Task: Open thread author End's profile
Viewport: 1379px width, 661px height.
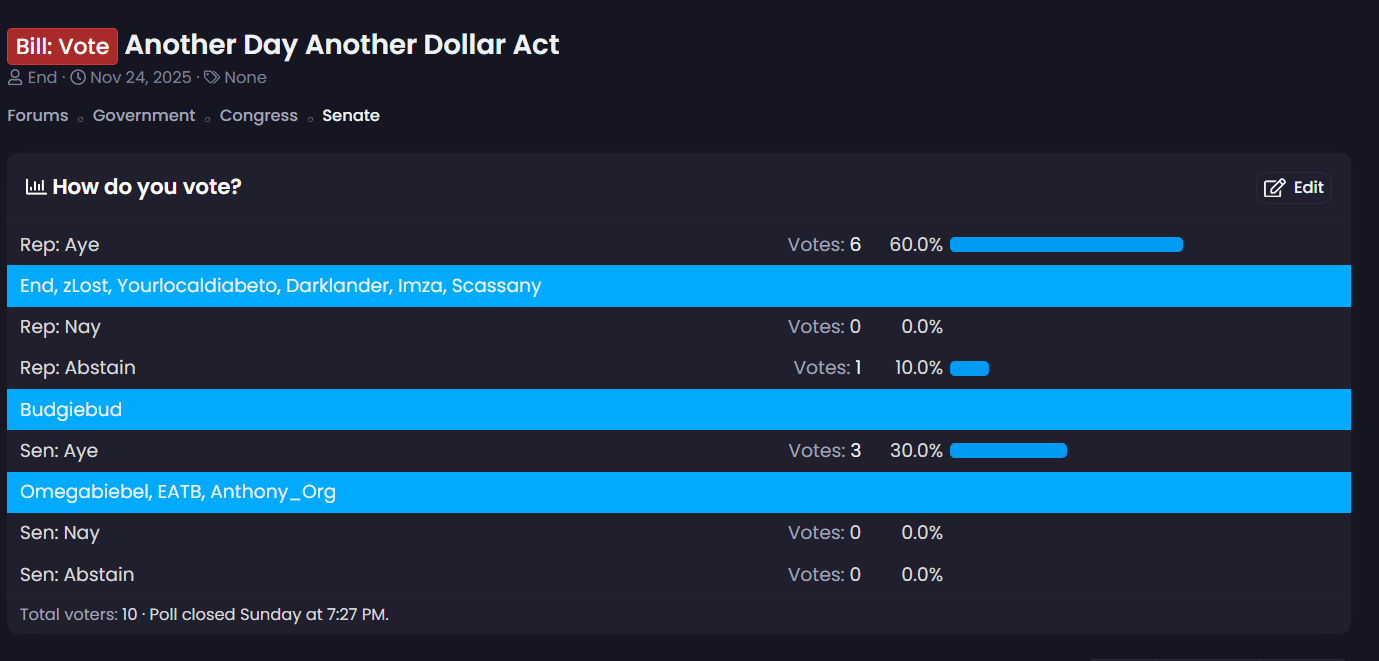Action: point(42,78)
